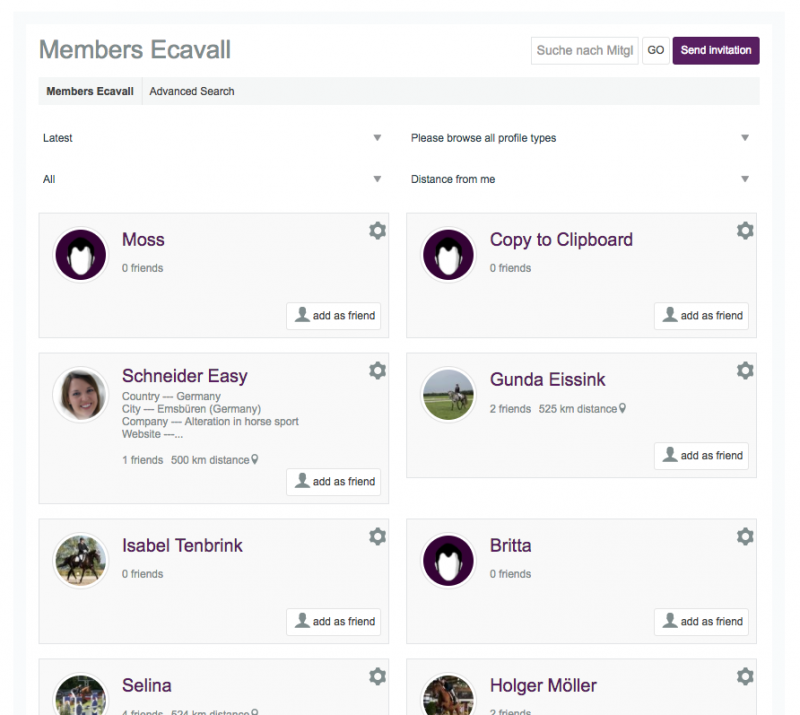Click gear icon on Holger Möller card
The width and height of the screenshot is (800, 715).
point(745,676)
